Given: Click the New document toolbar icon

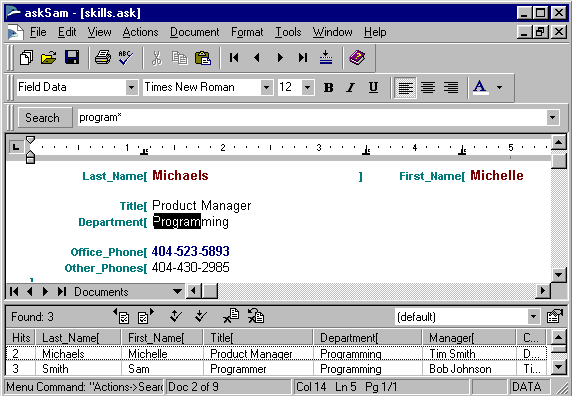Looking at the screenshot, I should 26,58.
